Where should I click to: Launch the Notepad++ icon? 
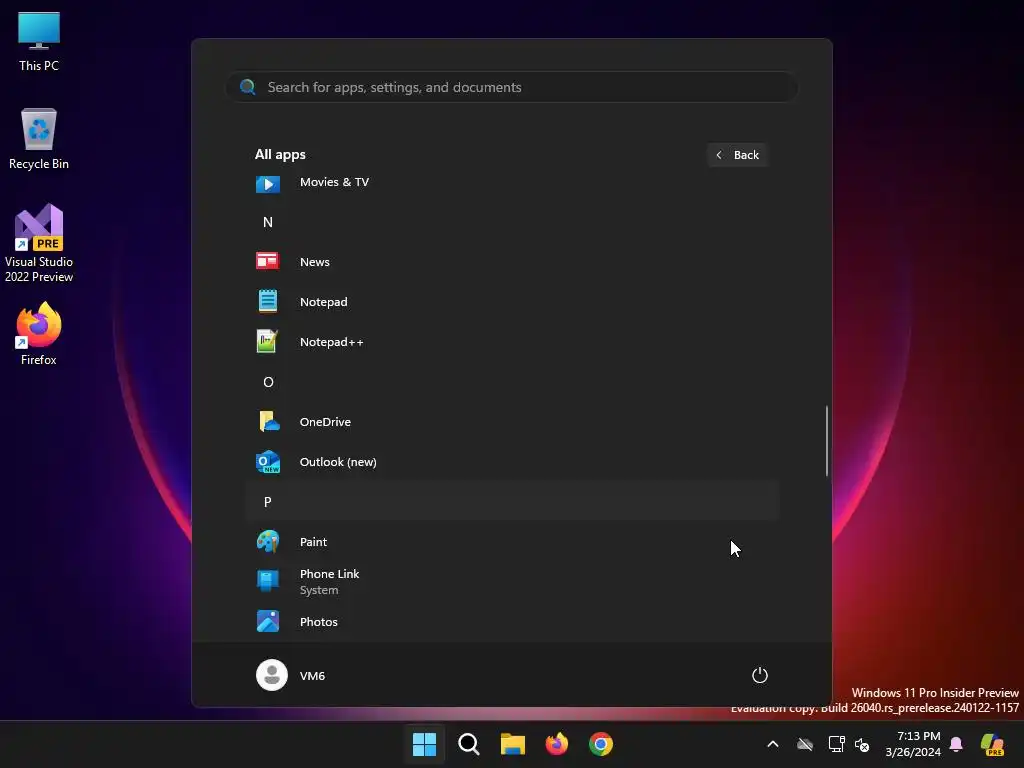[x=268, y=341]
